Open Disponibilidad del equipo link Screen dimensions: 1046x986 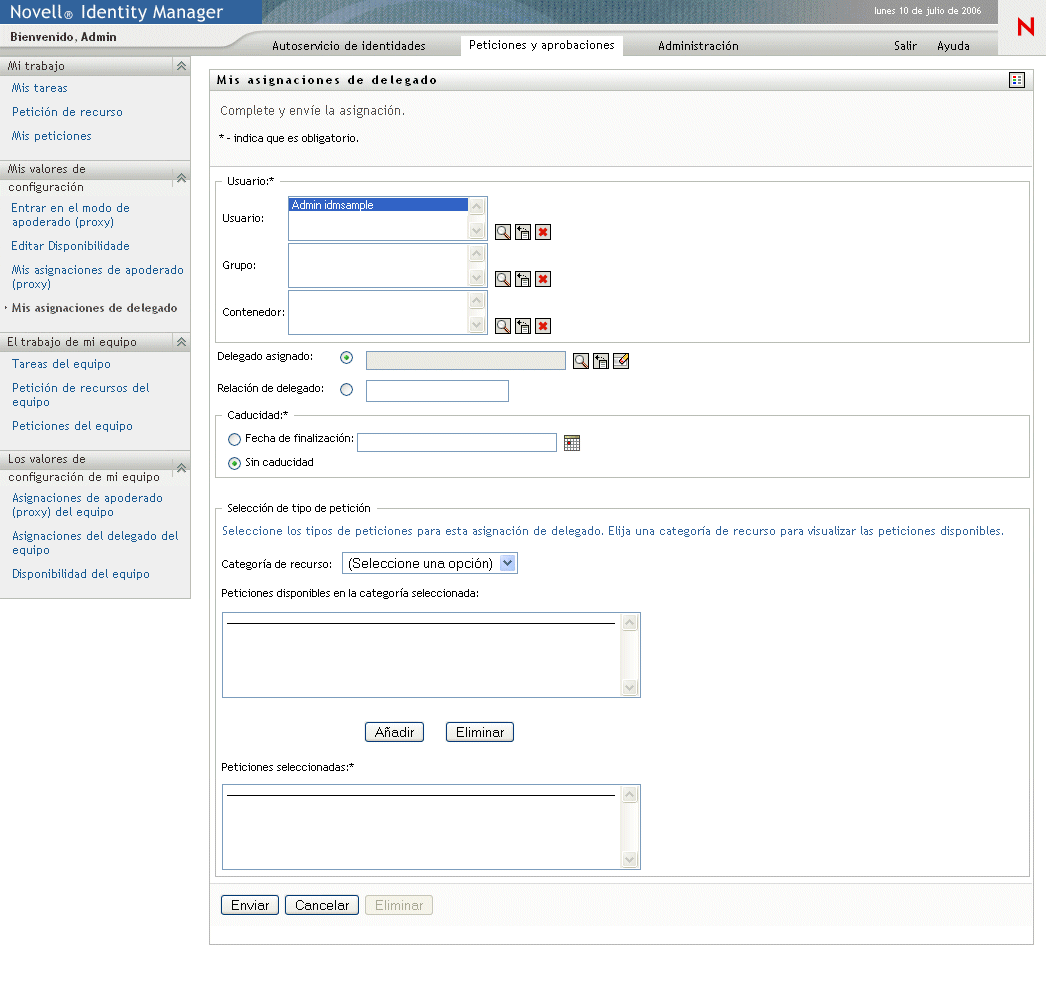(x=81, y=574)
